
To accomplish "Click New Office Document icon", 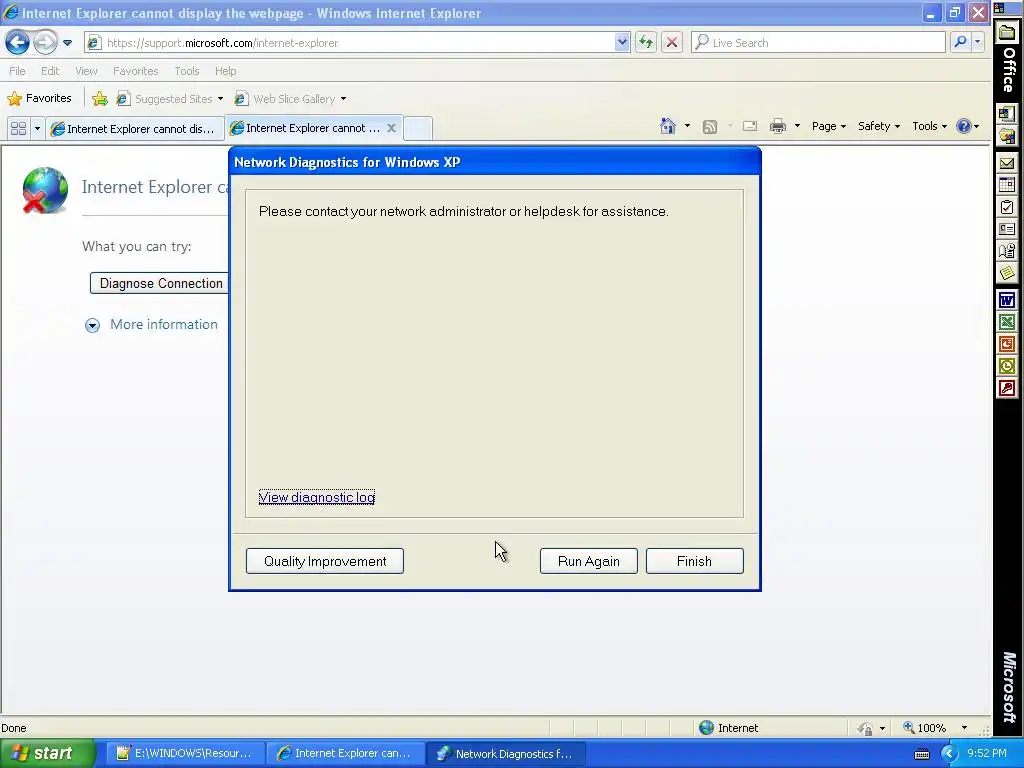I will click(1007, 114).
